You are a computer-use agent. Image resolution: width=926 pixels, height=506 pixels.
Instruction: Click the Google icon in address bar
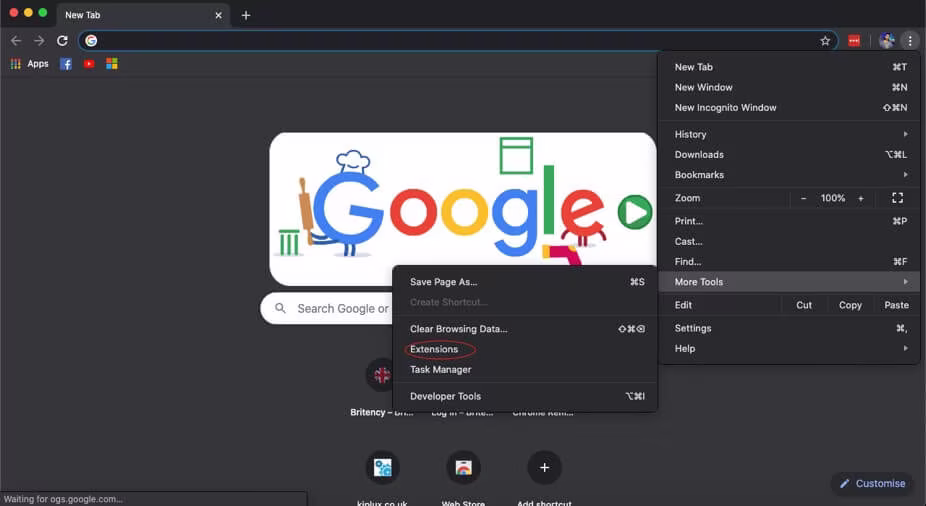[x=91, y=41]
